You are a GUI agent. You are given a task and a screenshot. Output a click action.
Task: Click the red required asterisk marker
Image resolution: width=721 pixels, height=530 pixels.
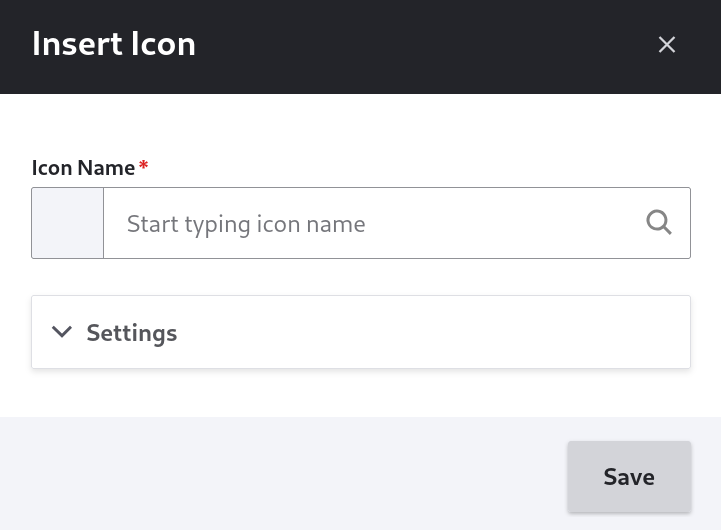[x=143, y=165]
